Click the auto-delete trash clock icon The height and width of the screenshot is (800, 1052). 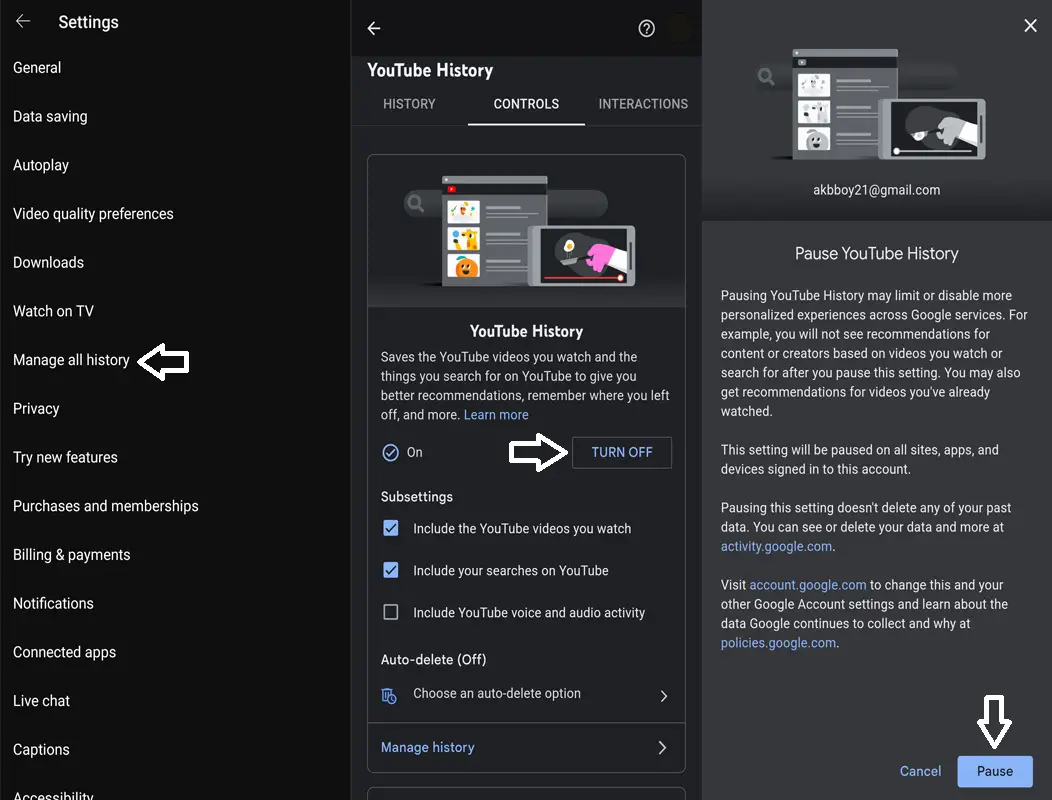click(389, 695)
